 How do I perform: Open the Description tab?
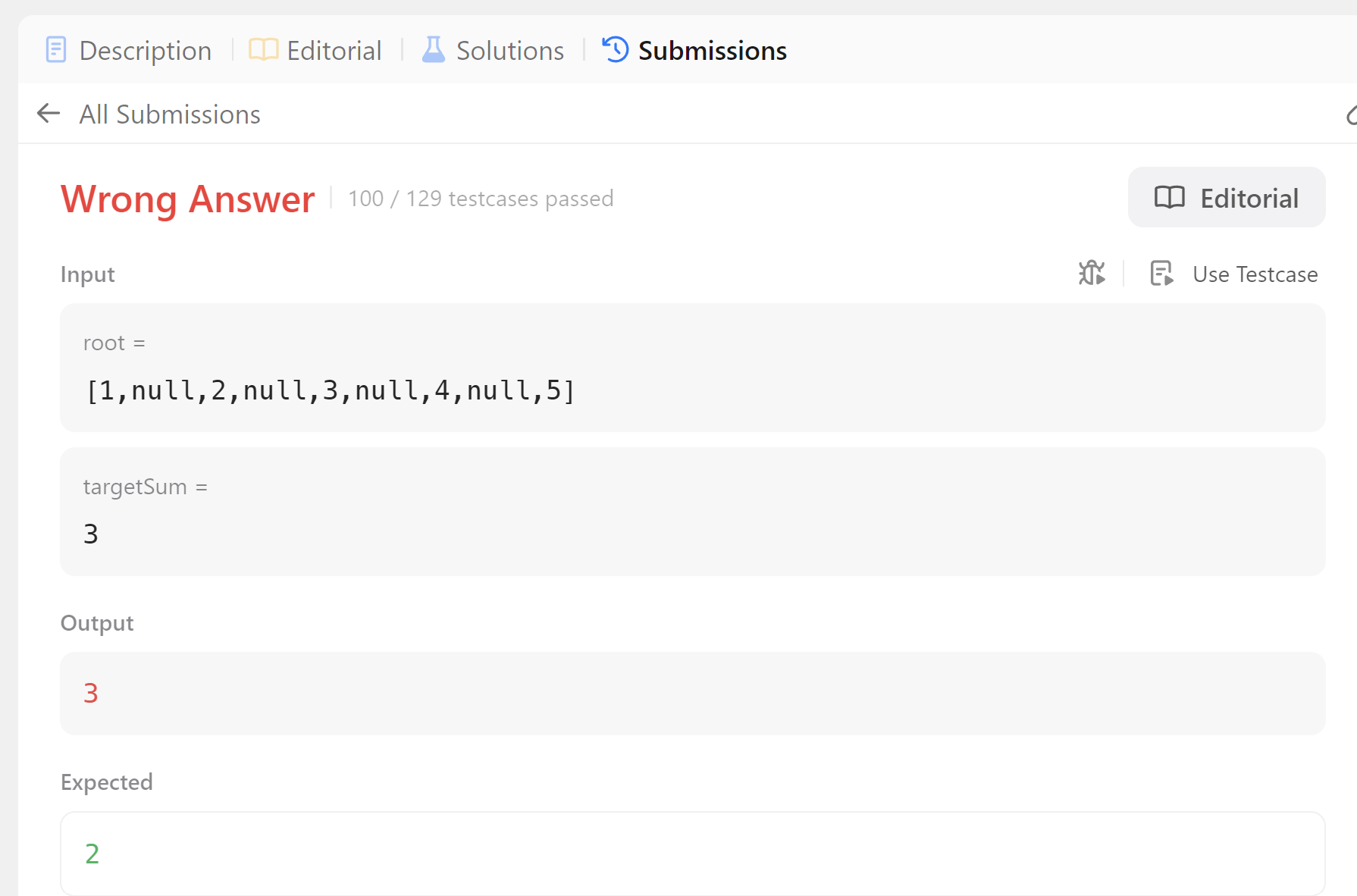(128, 51)
